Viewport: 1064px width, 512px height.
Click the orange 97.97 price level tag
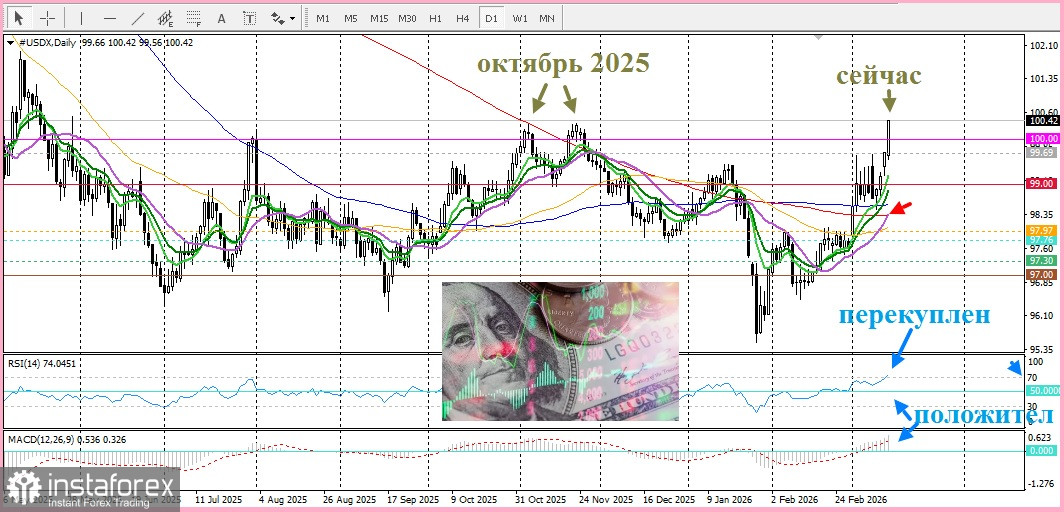[1040, 231]
